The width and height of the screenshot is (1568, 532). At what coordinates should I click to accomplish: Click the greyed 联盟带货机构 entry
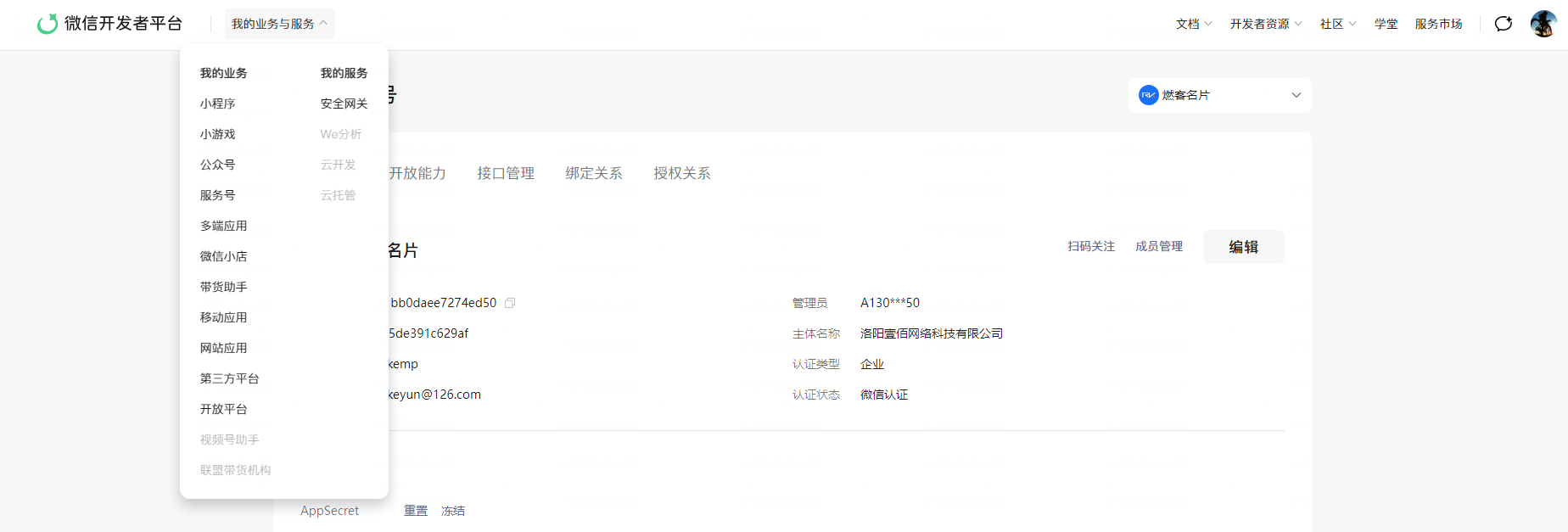[x=236, y=470]
